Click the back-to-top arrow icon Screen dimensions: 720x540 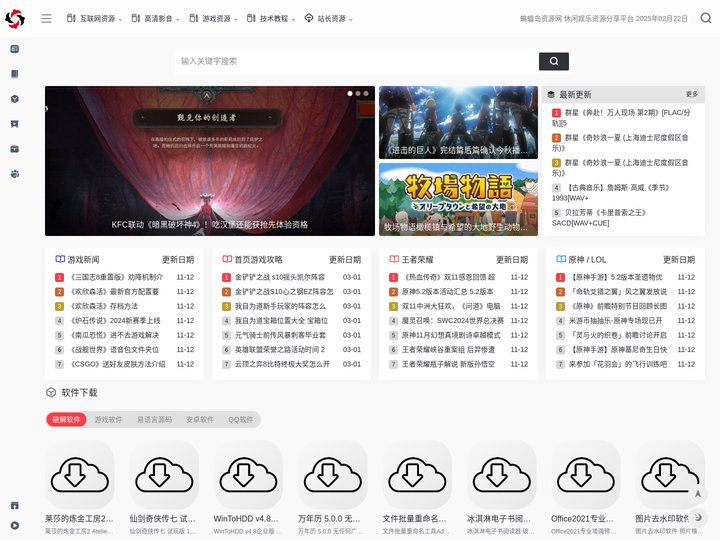coord(698,494)
